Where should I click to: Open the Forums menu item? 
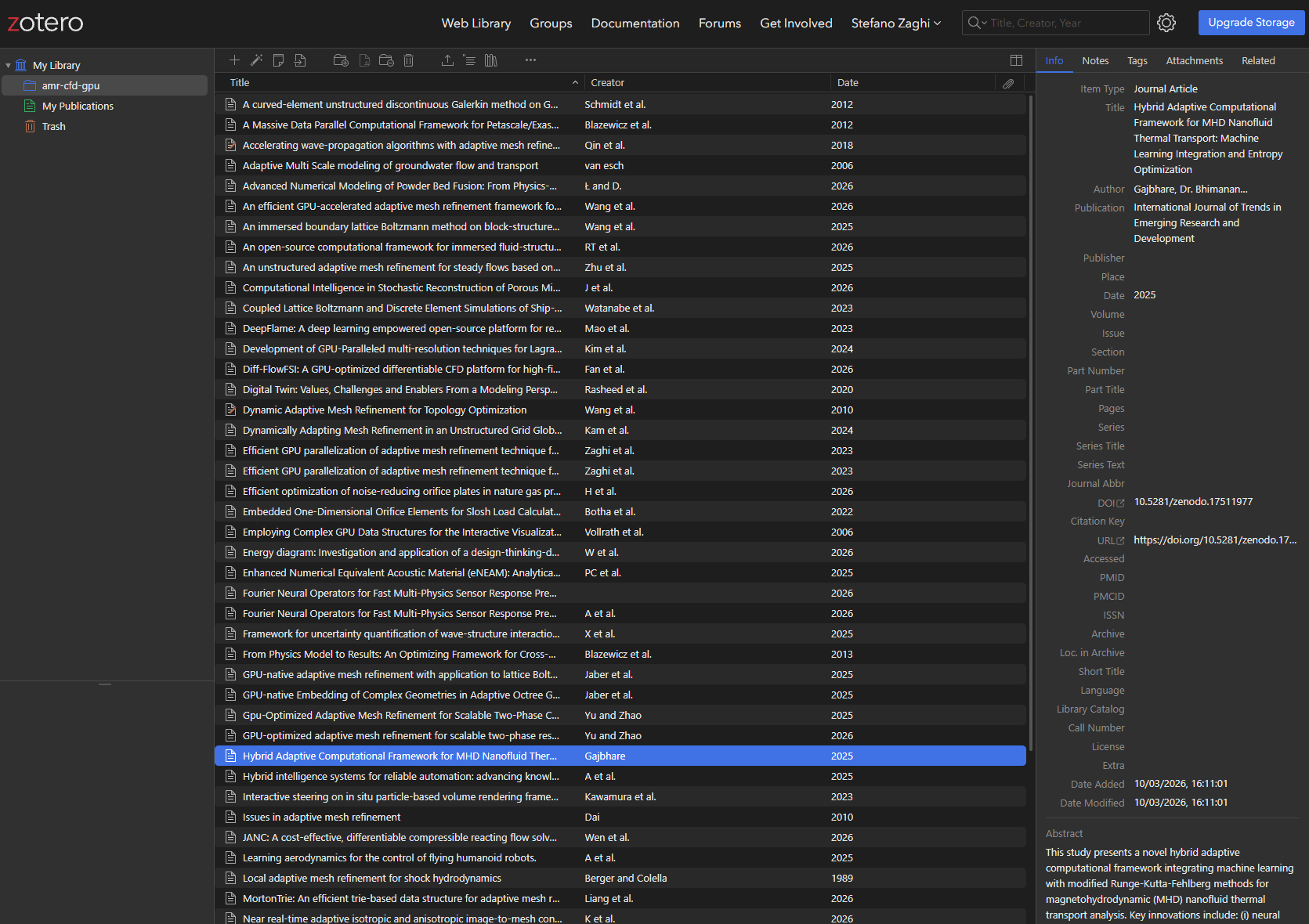[719, 23]
